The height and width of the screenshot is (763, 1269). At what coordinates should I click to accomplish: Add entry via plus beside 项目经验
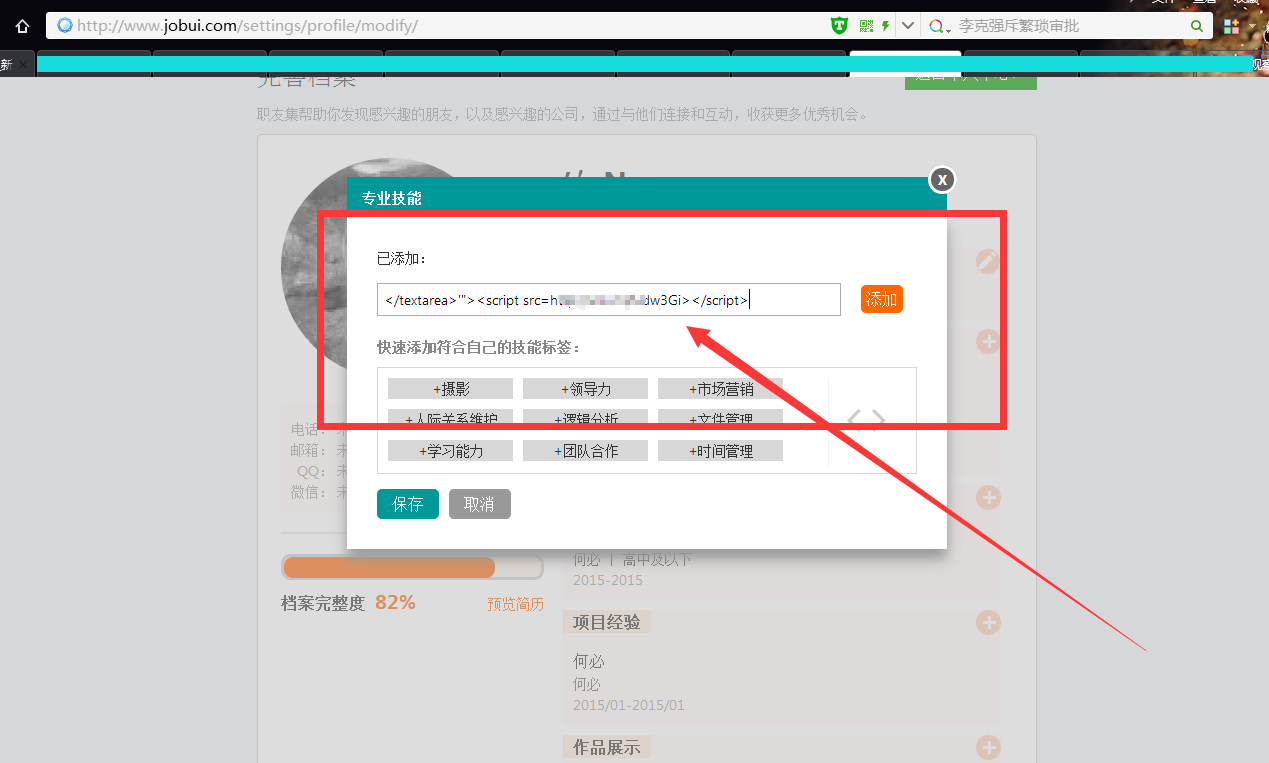click(x=988, y=622)
